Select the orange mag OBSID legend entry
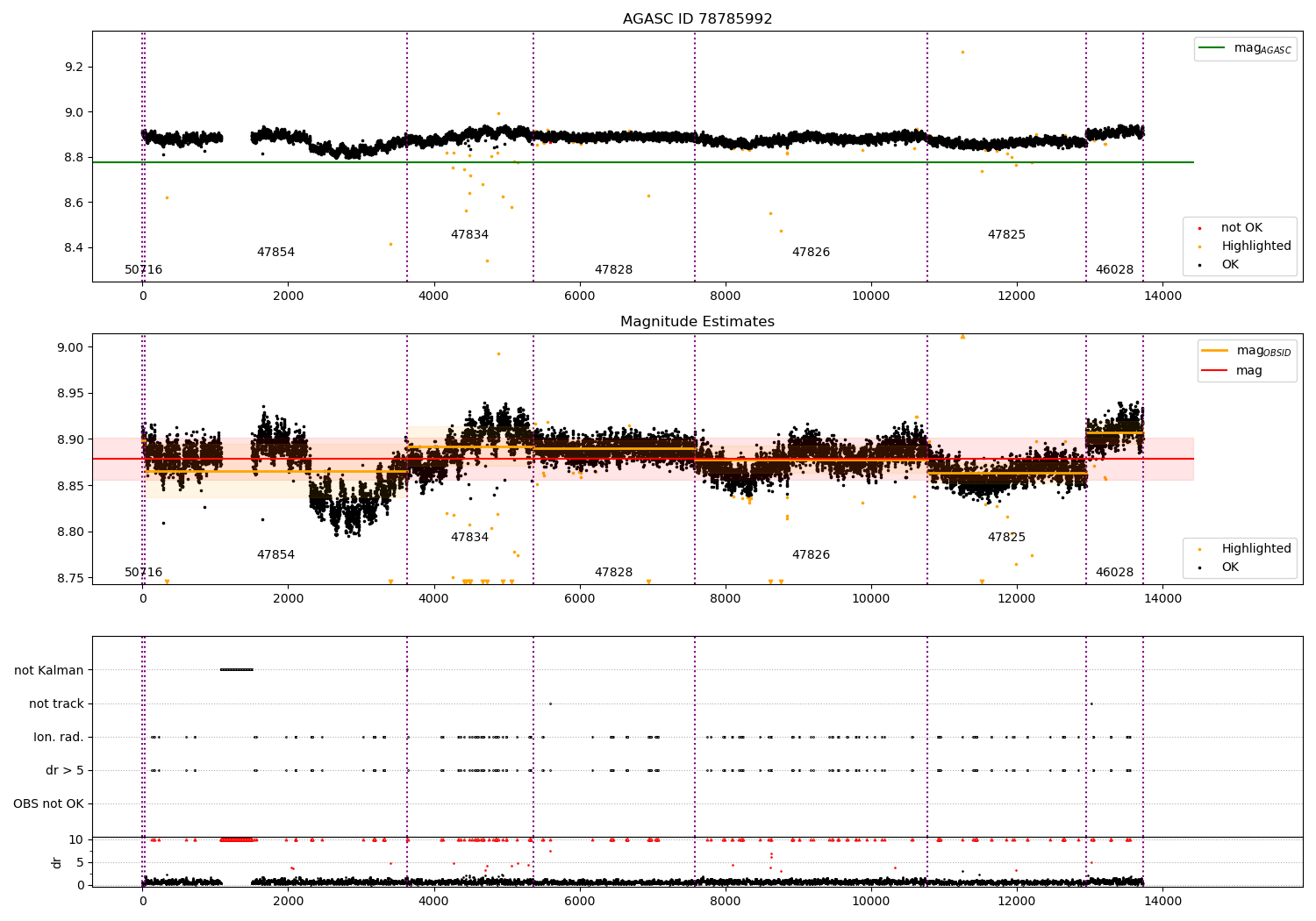Screen dimensions: 1316x921 pos(1246,351)
